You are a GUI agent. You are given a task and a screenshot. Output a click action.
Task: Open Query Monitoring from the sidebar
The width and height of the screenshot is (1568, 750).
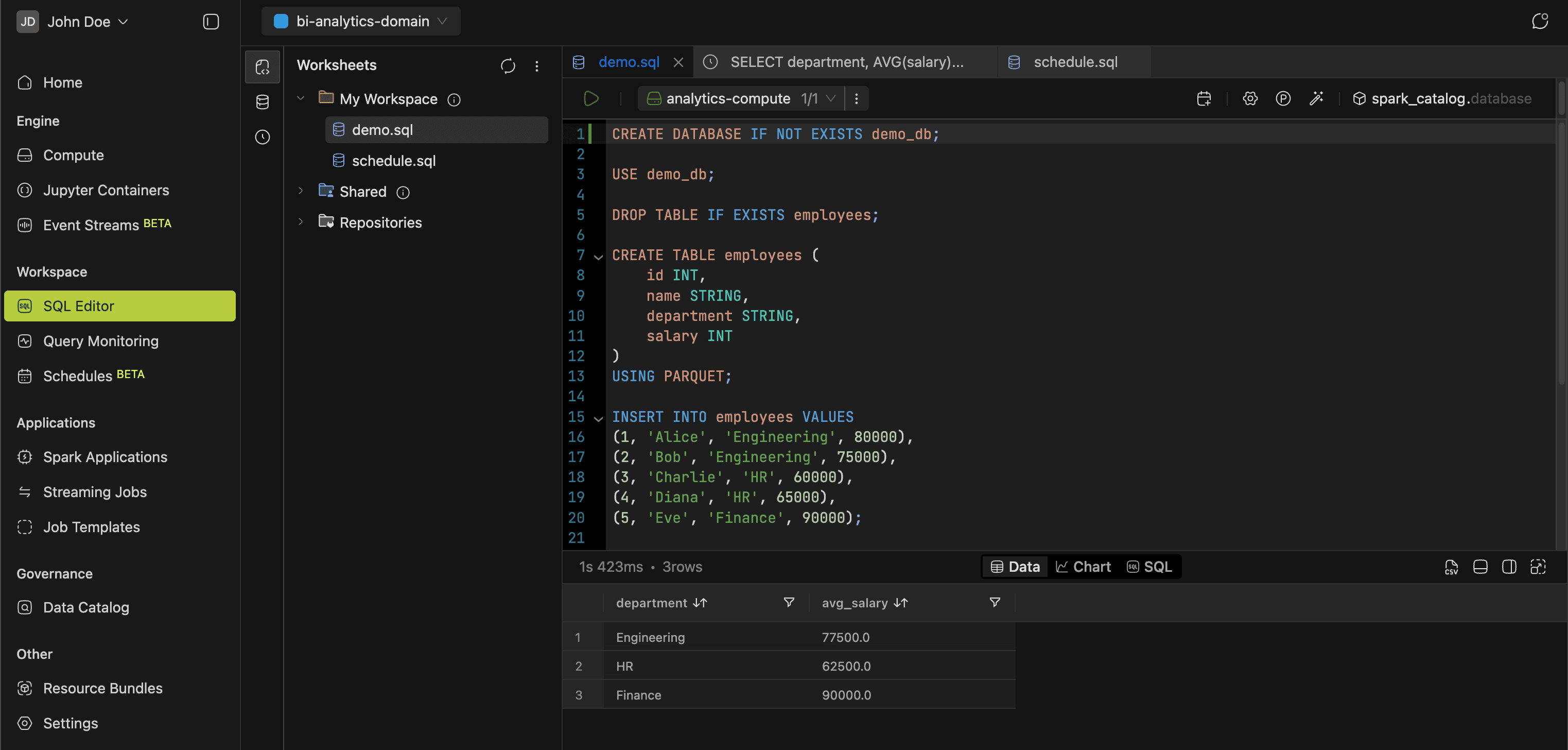point(100,340)
